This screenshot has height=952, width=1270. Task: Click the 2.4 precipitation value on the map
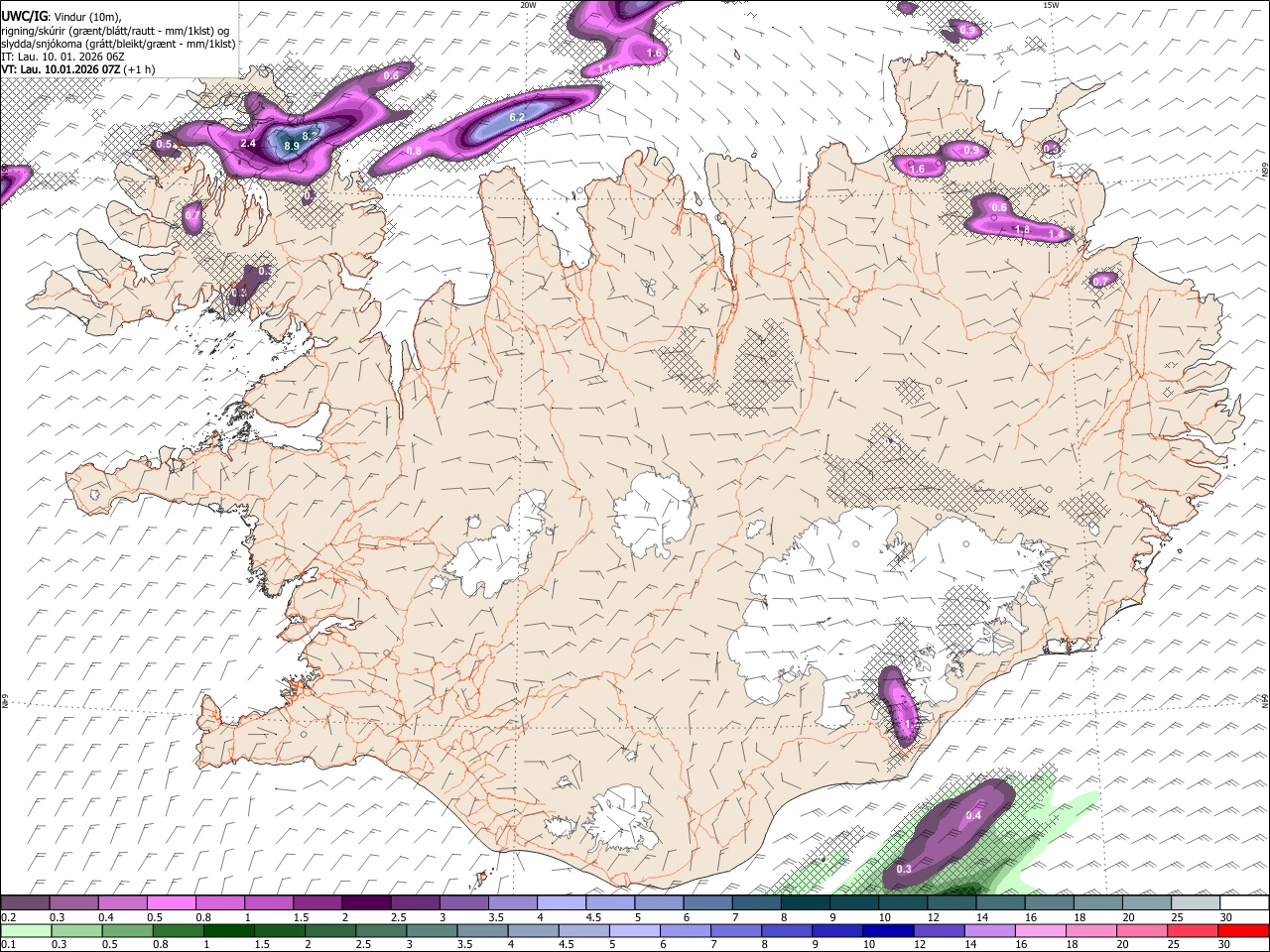click(249, 143)
